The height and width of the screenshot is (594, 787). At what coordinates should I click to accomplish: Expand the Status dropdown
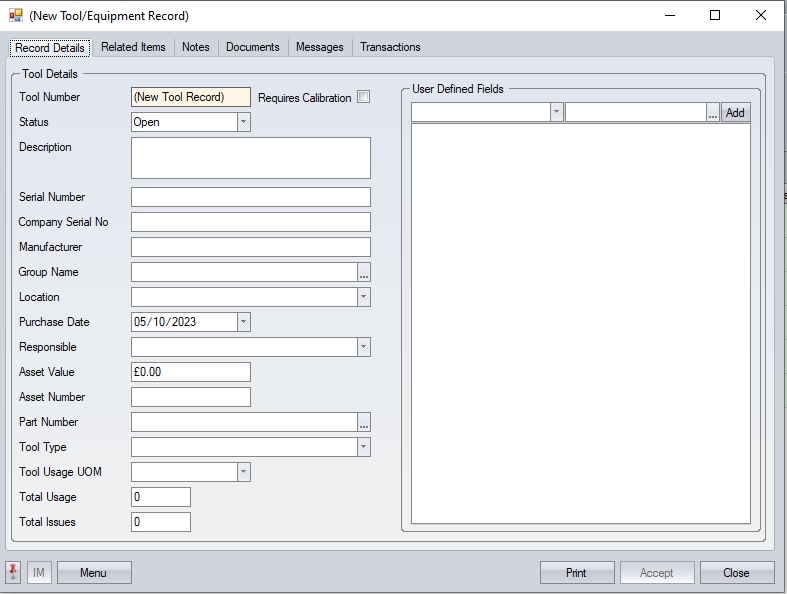(243, 122)
